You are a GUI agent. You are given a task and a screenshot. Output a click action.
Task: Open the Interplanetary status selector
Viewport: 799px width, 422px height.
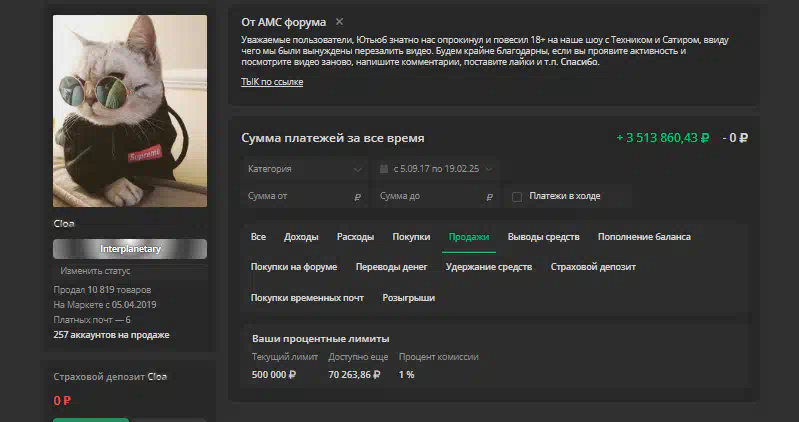130,249
